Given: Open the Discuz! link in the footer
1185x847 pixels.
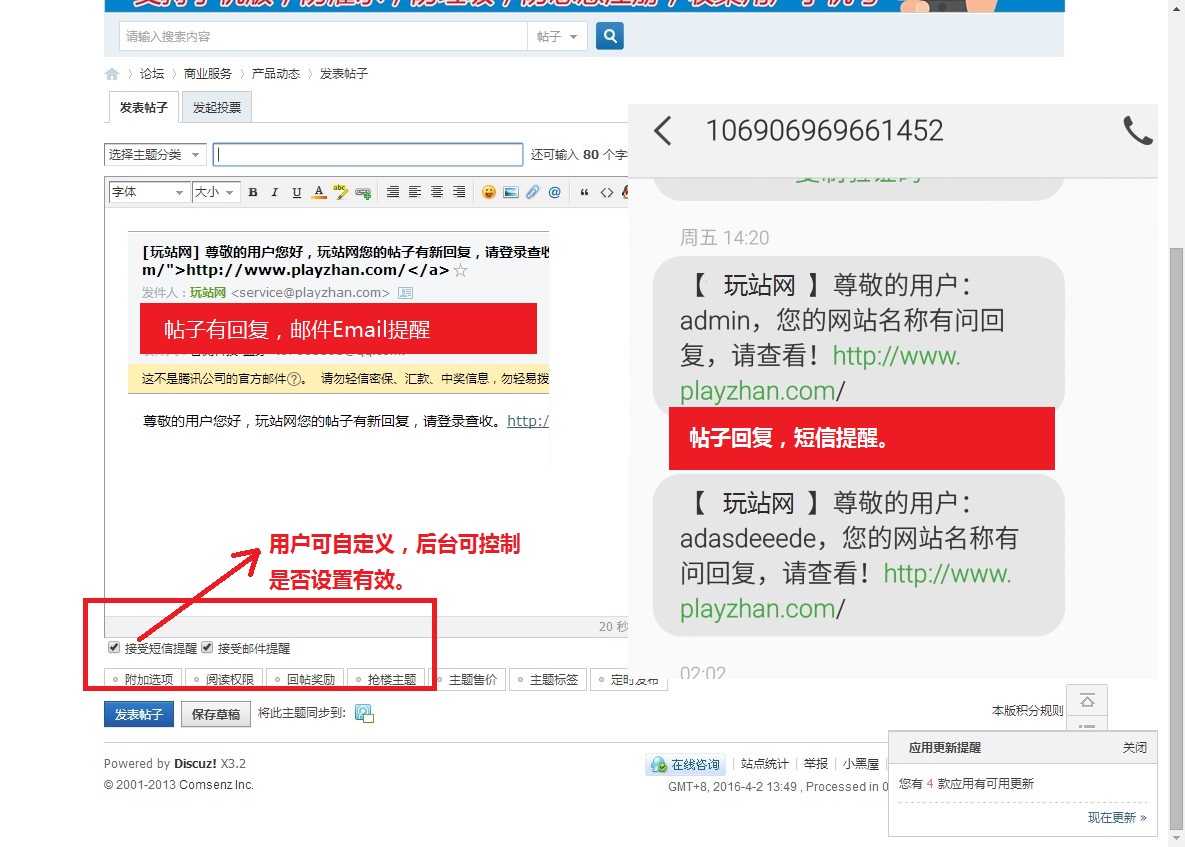Looking at the screenshot, I should [195, 763].
